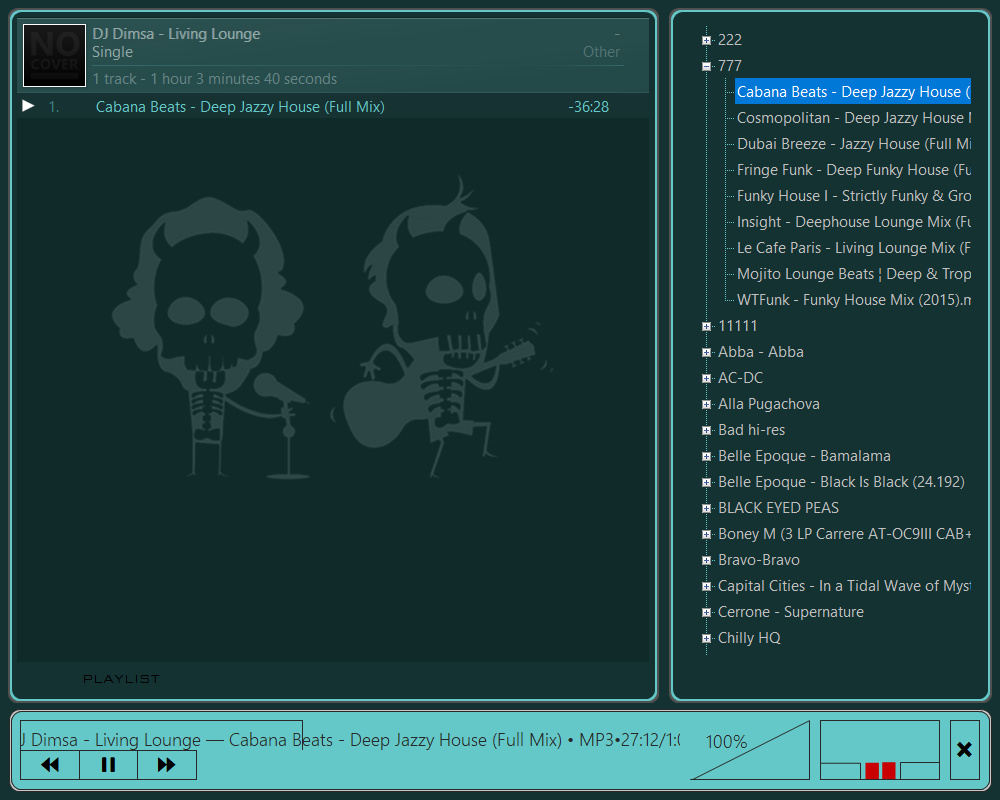Click the No Cover album art thumbnail
The image size is (1000, 800).
tap(54, 55)
